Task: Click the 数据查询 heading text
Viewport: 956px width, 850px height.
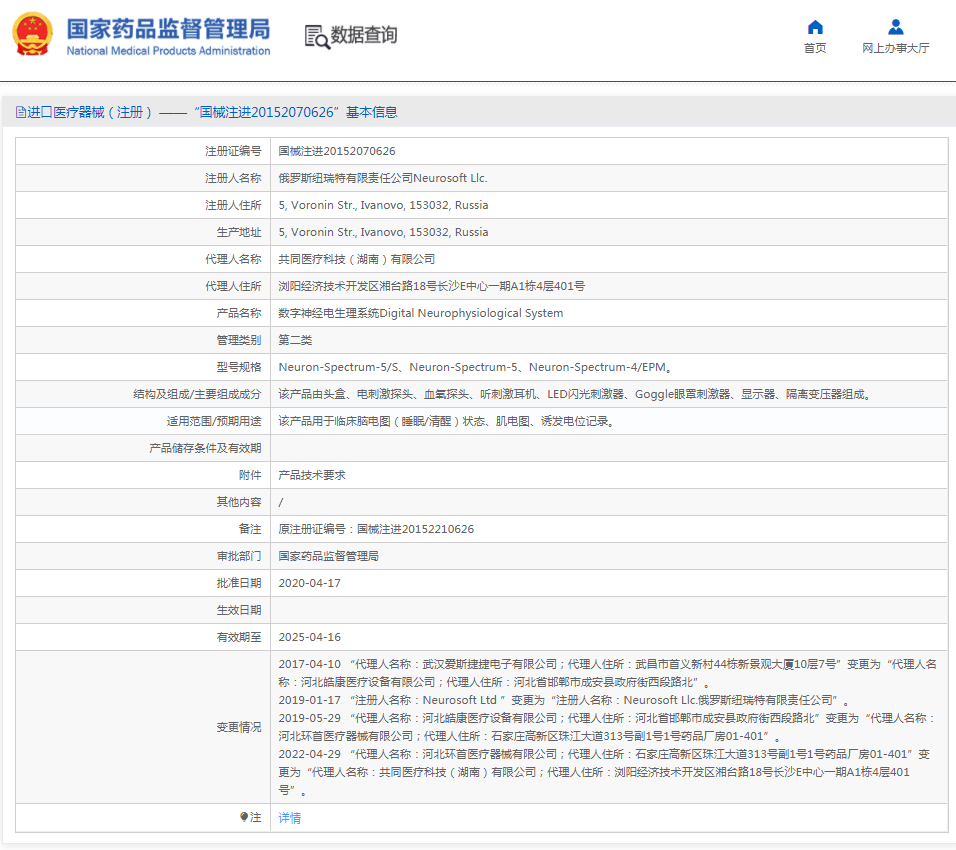Action: (364, 36)
